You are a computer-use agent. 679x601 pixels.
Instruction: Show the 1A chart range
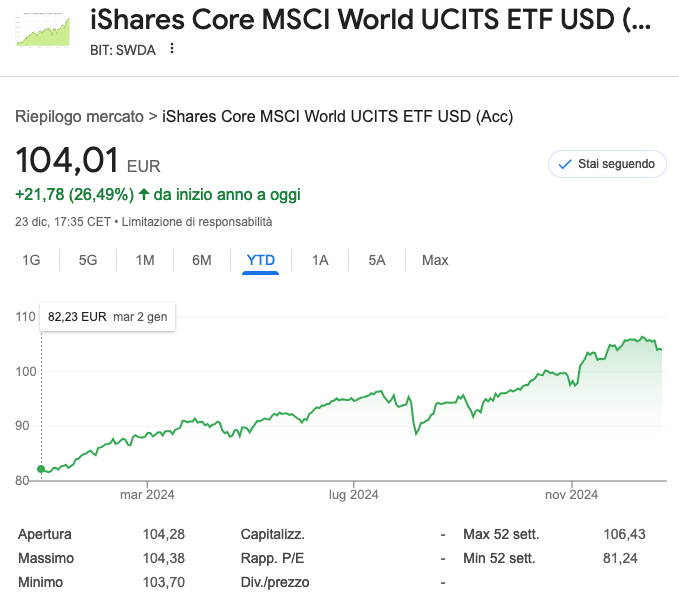coord(320,260)
